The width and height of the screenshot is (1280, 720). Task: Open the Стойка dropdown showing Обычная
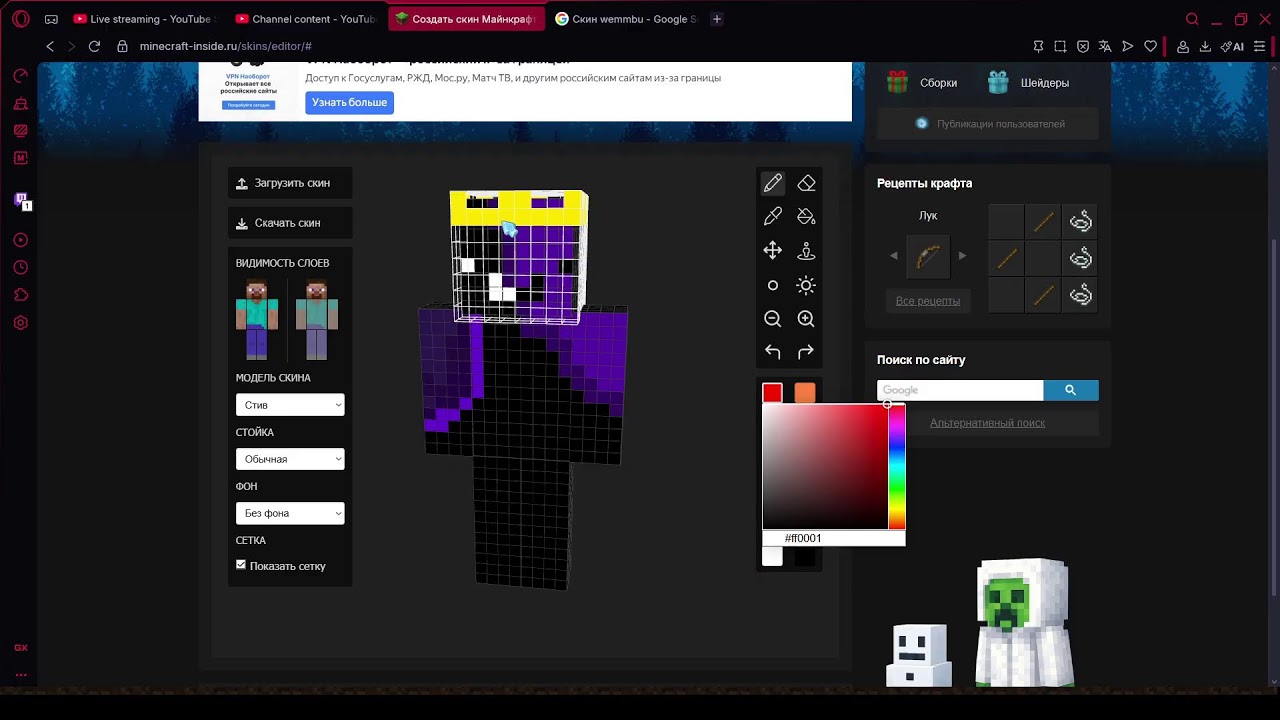coord(290,459)
